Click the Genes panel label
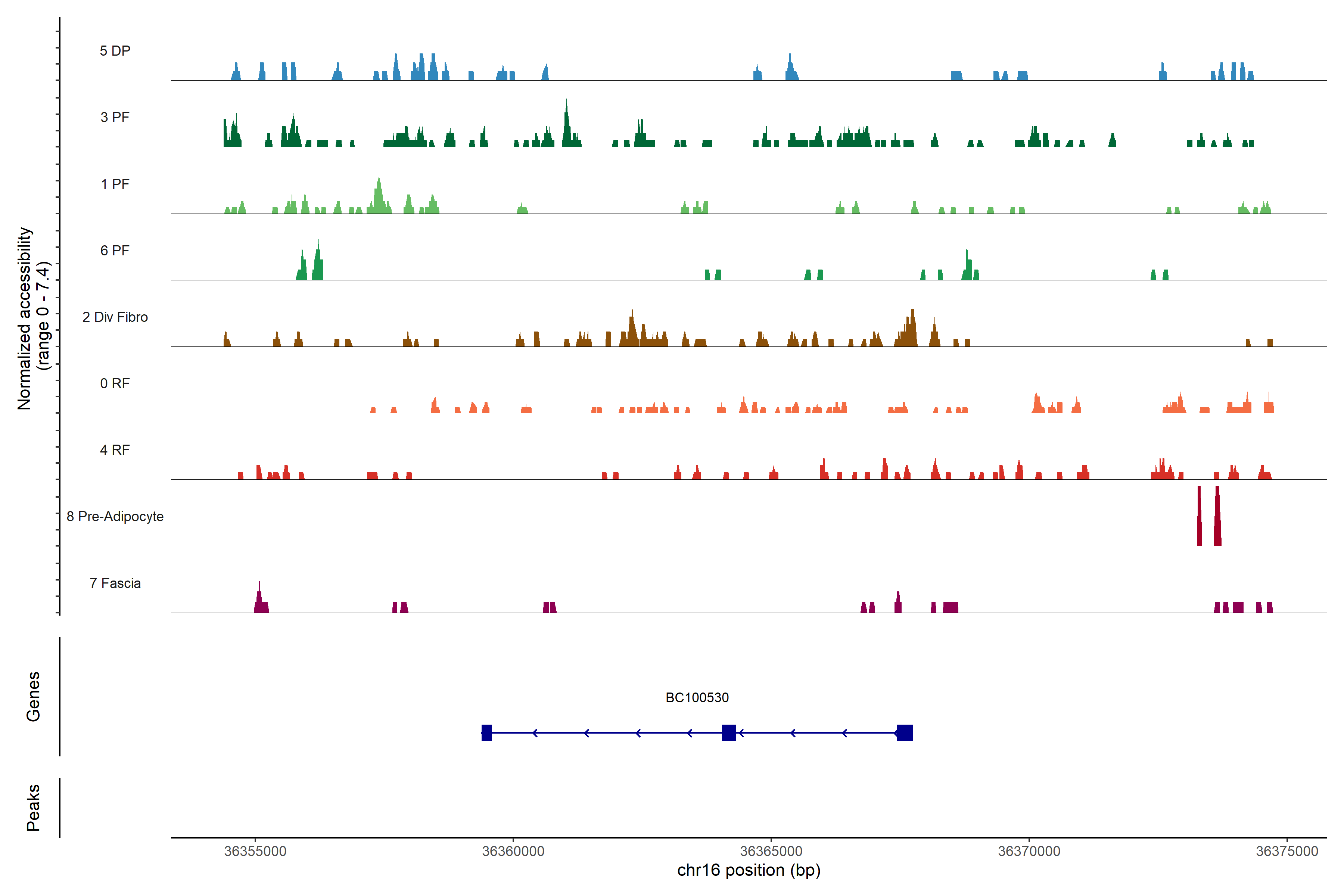Screen dimensions: 1344x896 (x=33, y=697)
